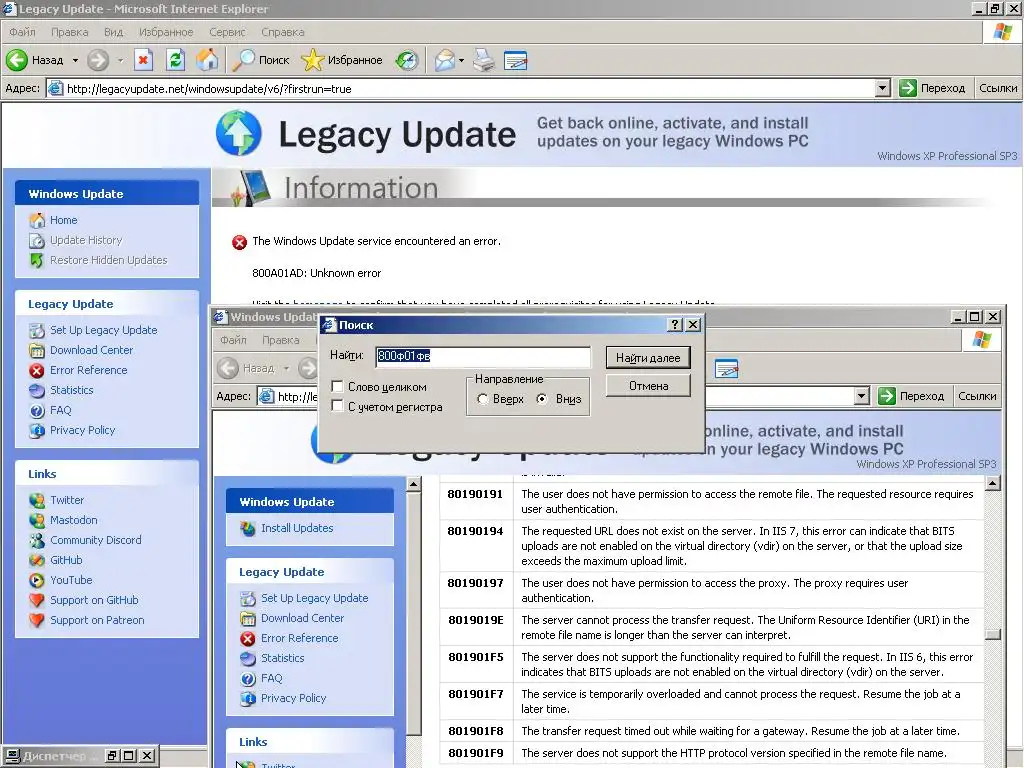Image resolution: width=1024 pixels, height=768 pixels.
Task: Click scroll up arrow of error table
Action: (x=993, y=484)
